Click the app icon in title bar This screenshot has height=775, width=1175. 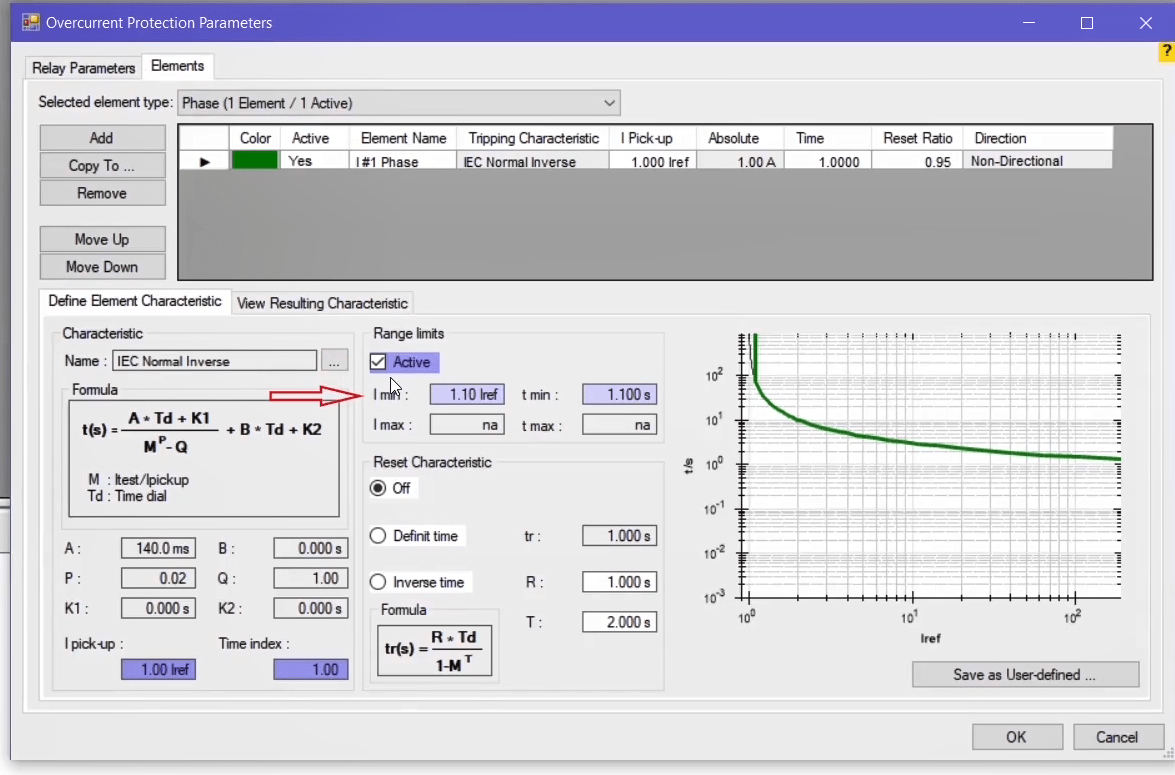(31, 22)
